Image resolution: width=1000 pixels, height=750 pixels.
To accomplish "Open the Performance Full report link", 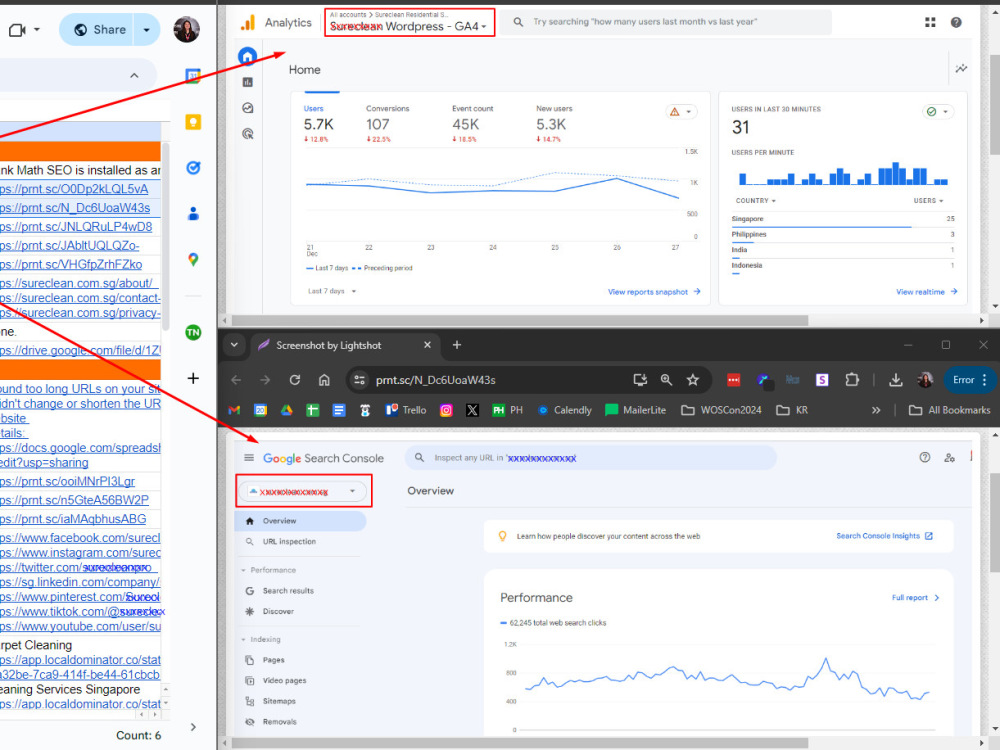I will [915, 598].
